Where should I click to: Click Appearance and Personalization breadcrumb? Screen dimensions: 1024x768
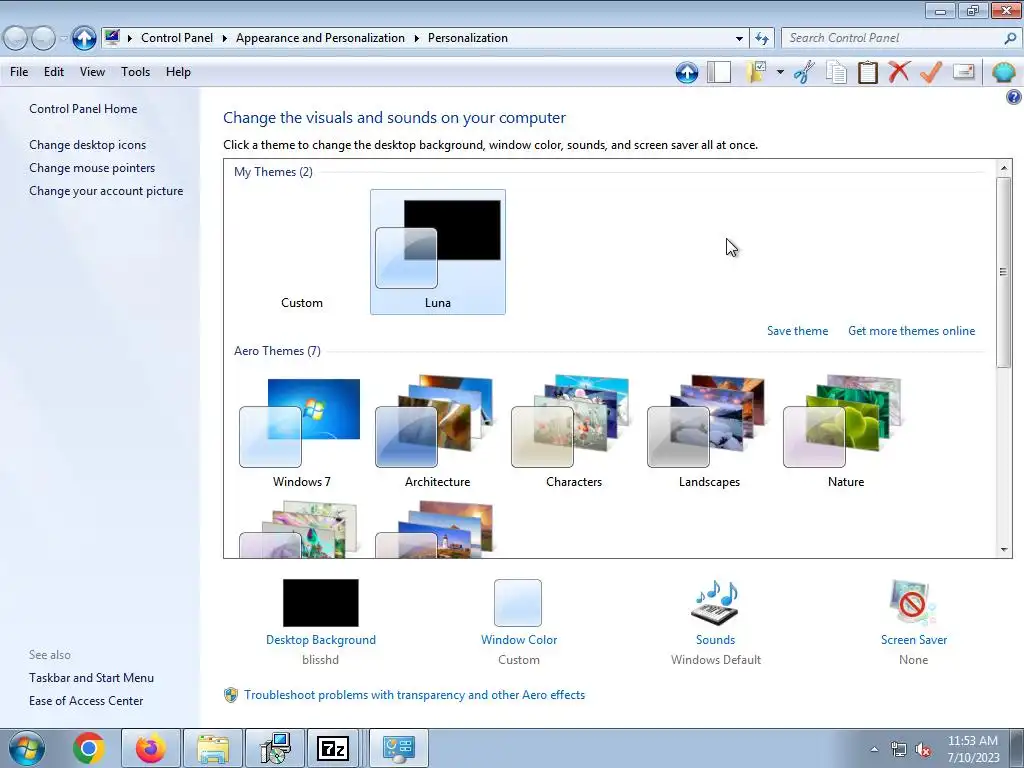point(320,38)
